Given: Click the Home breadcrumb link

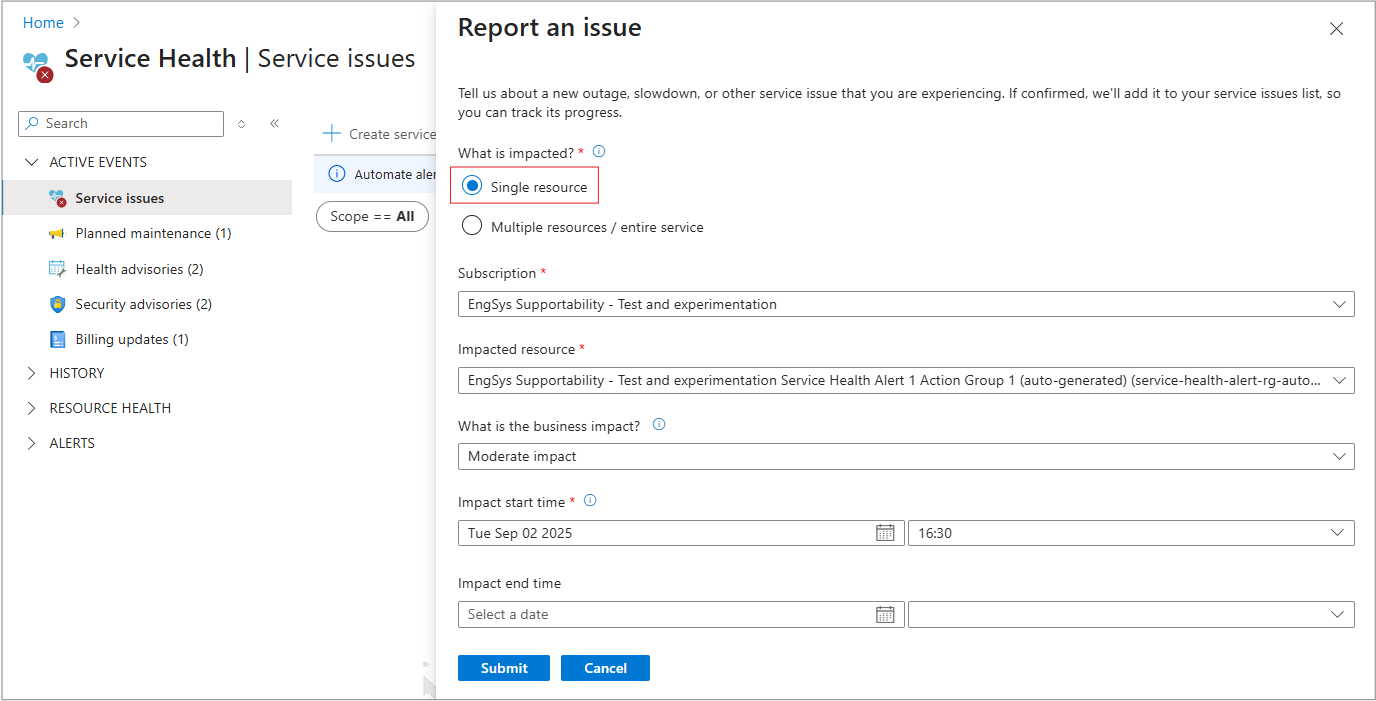Looking at the screenshot, I should point(43,23).
